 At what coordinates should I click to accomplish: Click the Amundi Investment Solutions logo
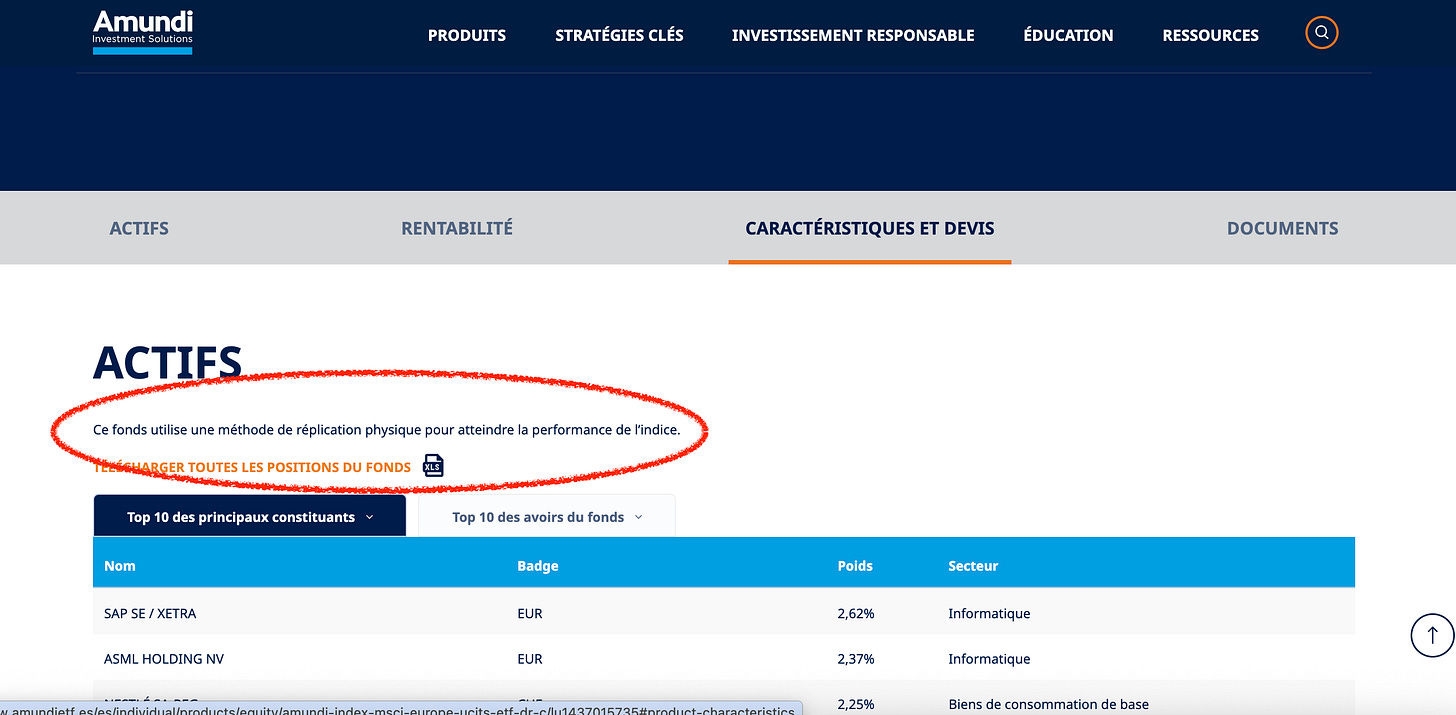pyautogui.click(x=142, y=32)
